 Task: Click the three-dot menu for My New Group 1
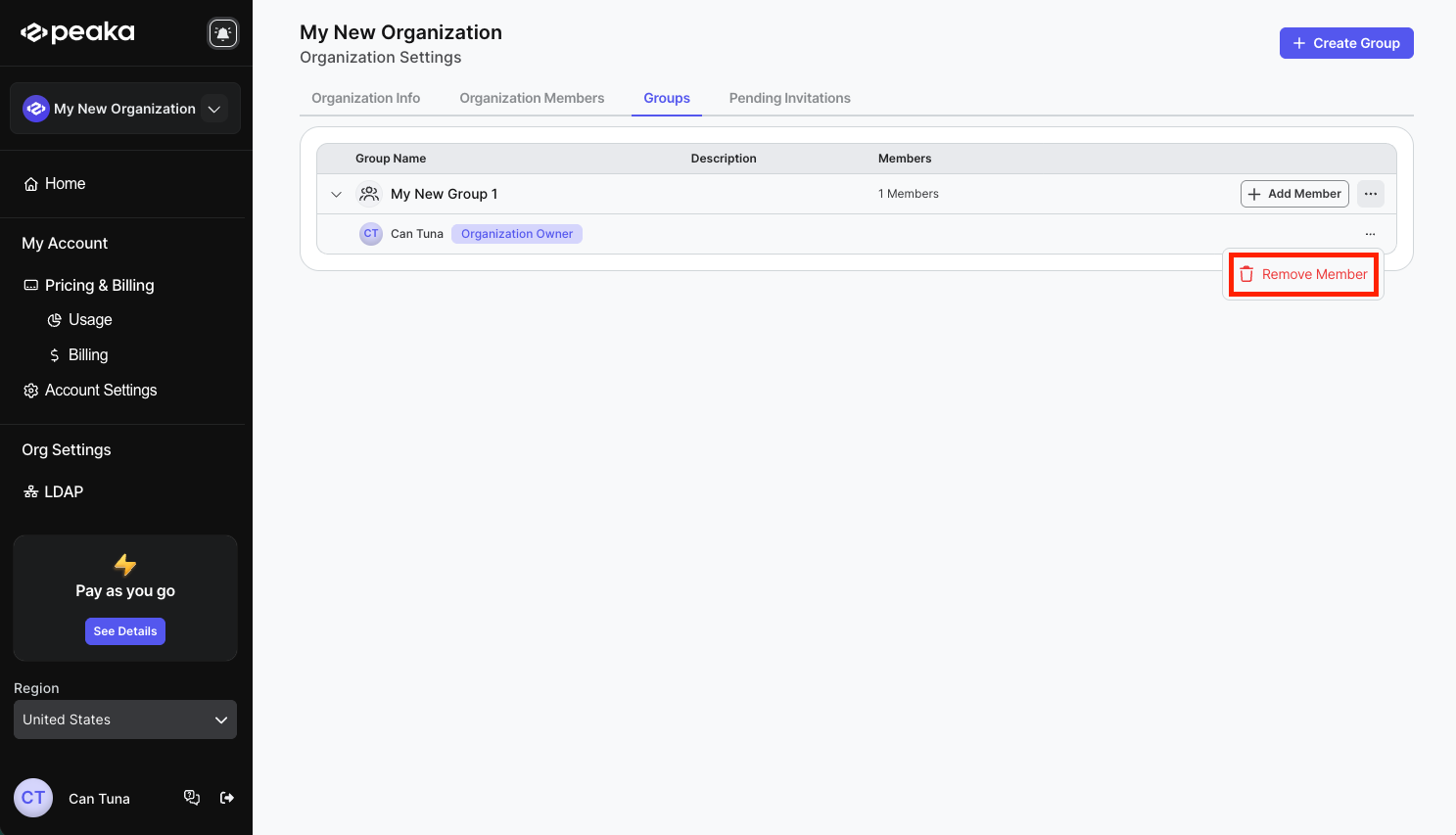tap(1370, 194)
